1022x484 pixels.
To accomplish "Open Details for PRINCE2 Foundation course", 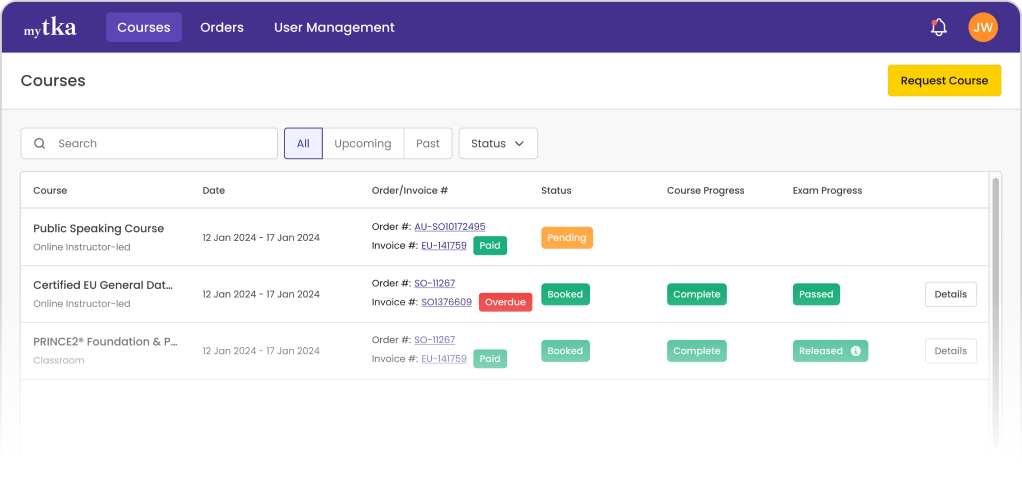I will tap(950, 351).
